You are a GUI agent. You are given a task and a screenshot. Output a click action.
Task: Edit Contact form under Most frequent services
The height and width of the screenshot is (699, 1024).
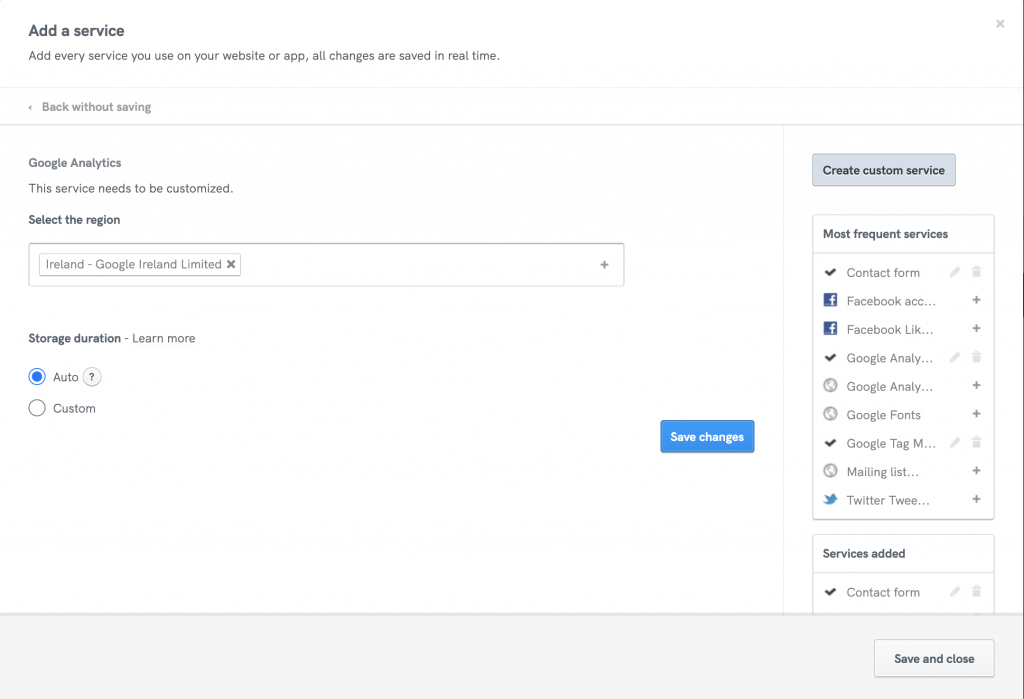pyautogui.click(x=955, y=272)
